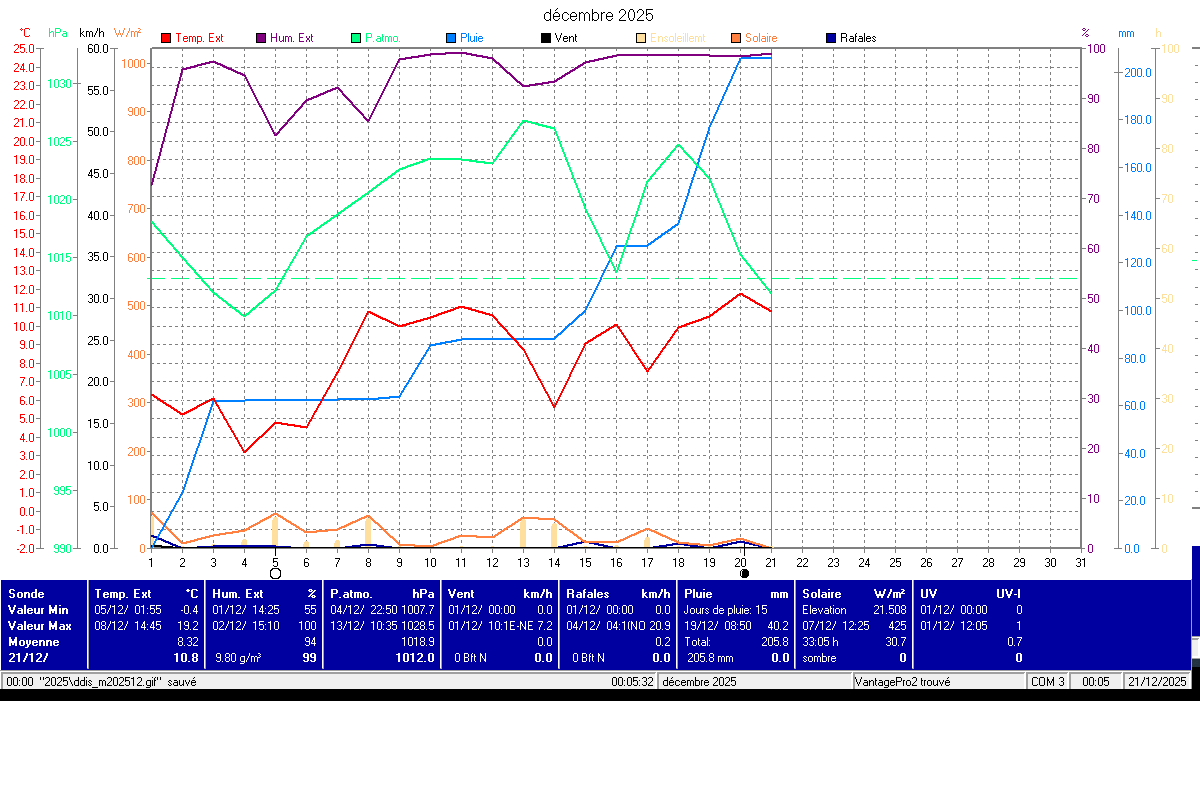Select the Temp. Ext column header in table
The image size is (1200, 787).
pyautogui.click(x=123, y=594)
